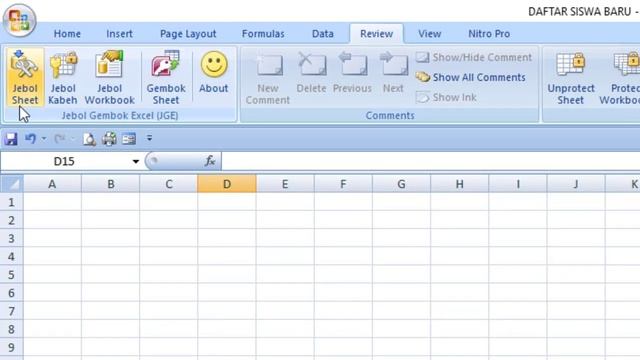Click the Select All corner box
The width and height of the screenshot is (640, 360).
(x=11, y=184)
